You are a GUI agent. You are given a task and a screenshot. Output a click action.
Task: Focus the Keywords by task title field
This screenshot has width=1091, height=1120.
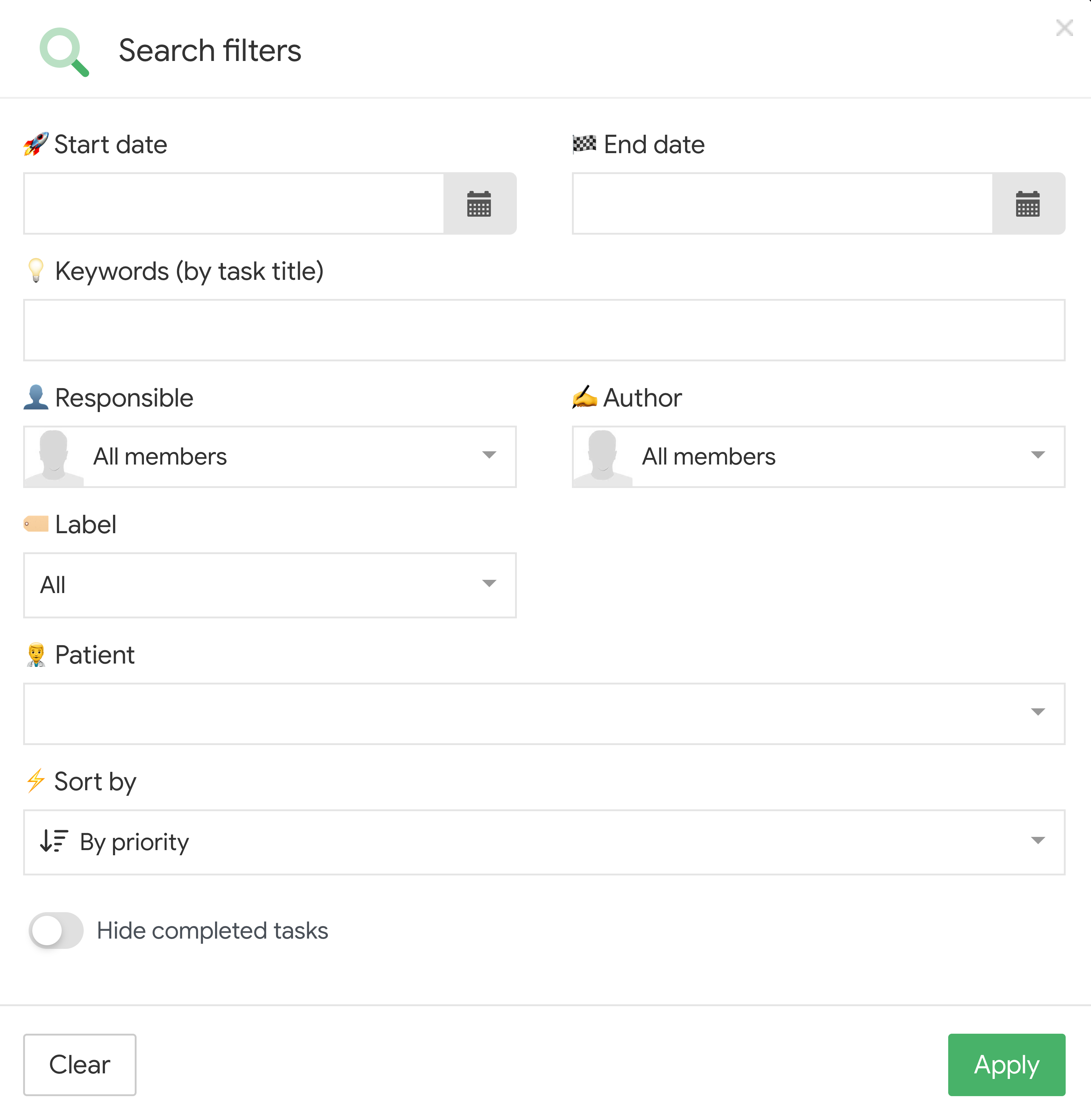pos(544,330)
